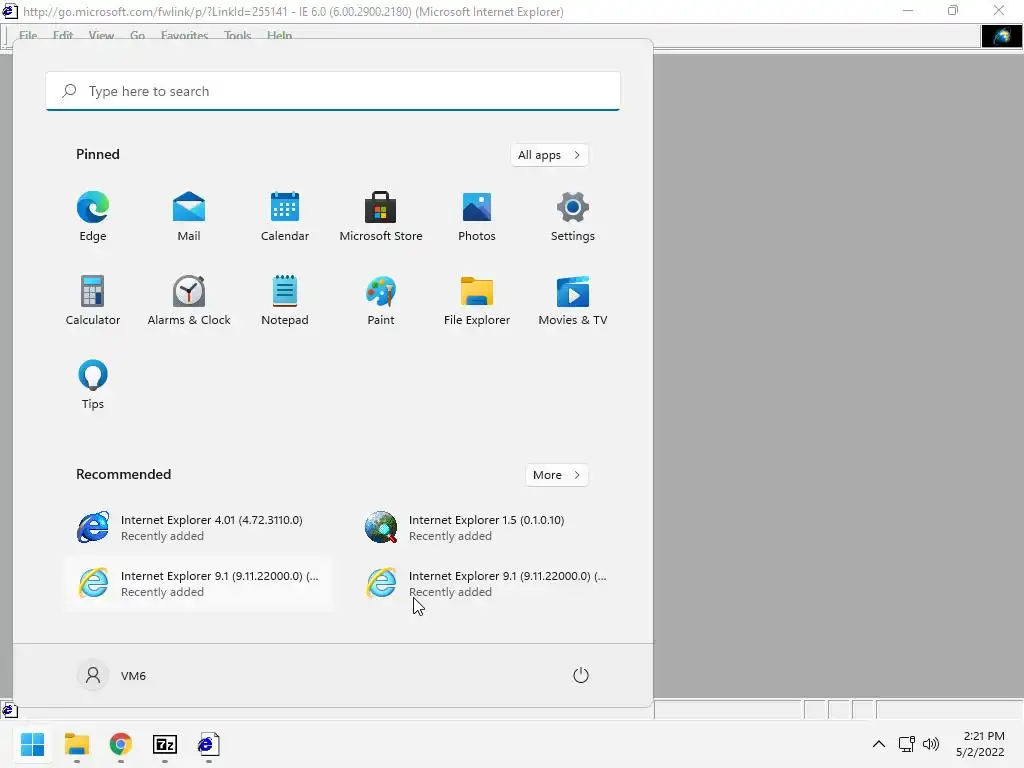
Task: Switch to Internet Explorer taskbar icon
Action: pyautogui.click(x=208, y=744)
